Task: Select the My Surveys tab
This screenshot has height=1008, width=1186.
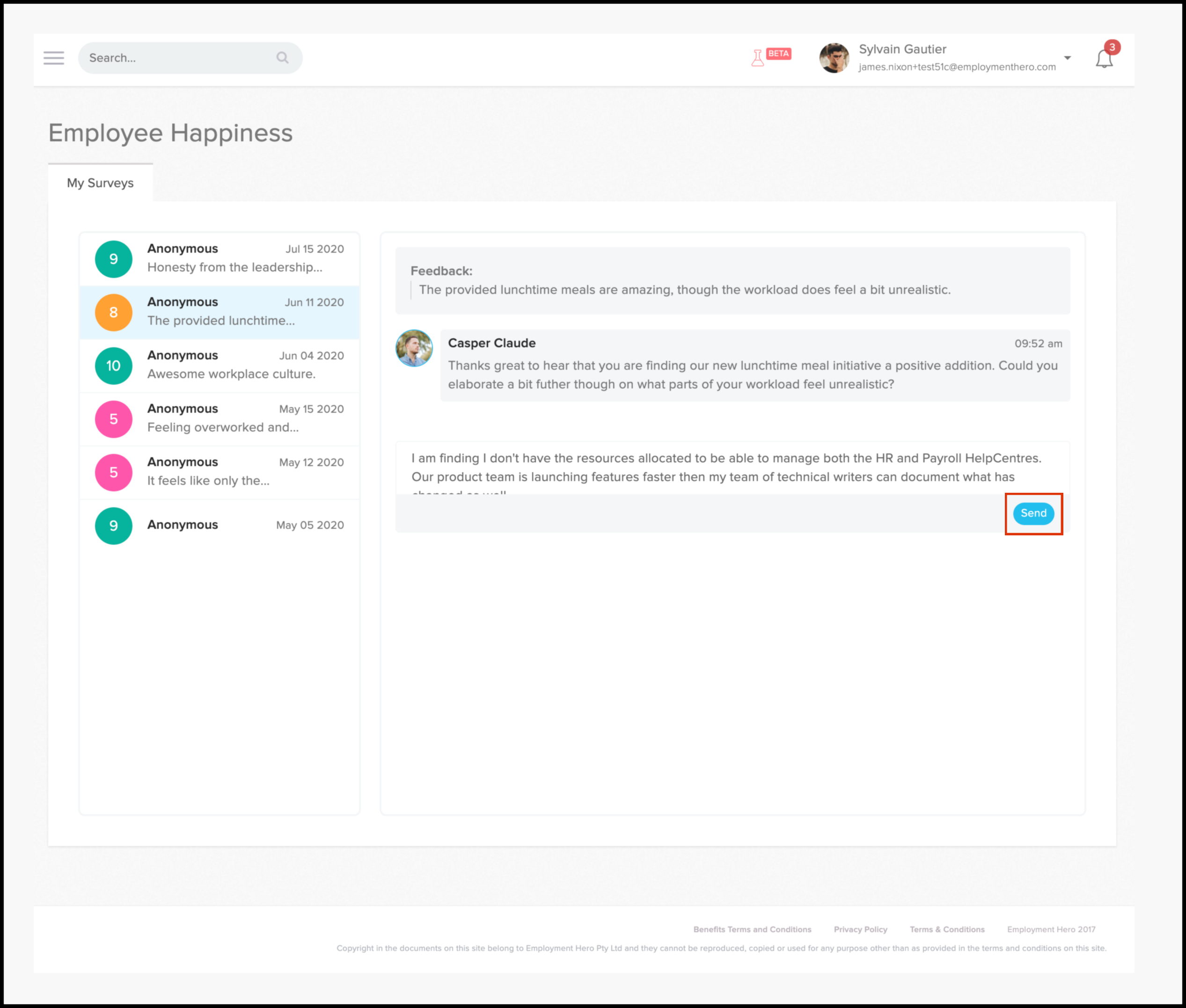Action: point(100,183)
